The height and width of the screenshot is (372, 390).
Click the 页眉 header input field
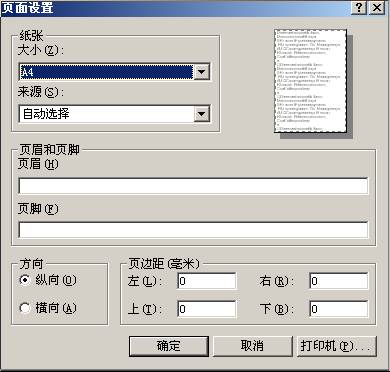pos(193,186)
